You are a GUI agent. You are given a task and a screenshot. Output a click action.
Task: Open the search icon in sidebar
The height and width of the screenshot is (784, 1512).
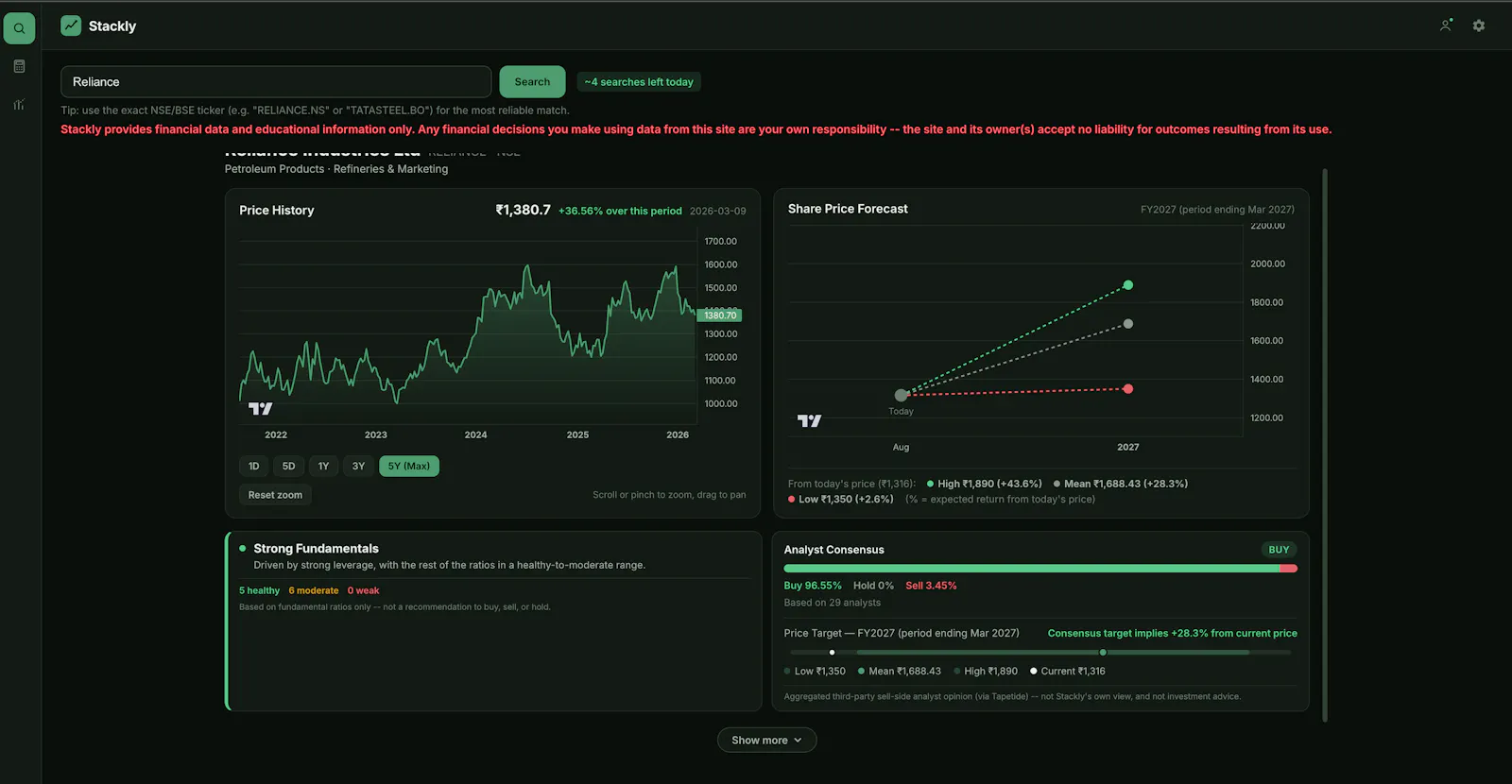[19, 28]
